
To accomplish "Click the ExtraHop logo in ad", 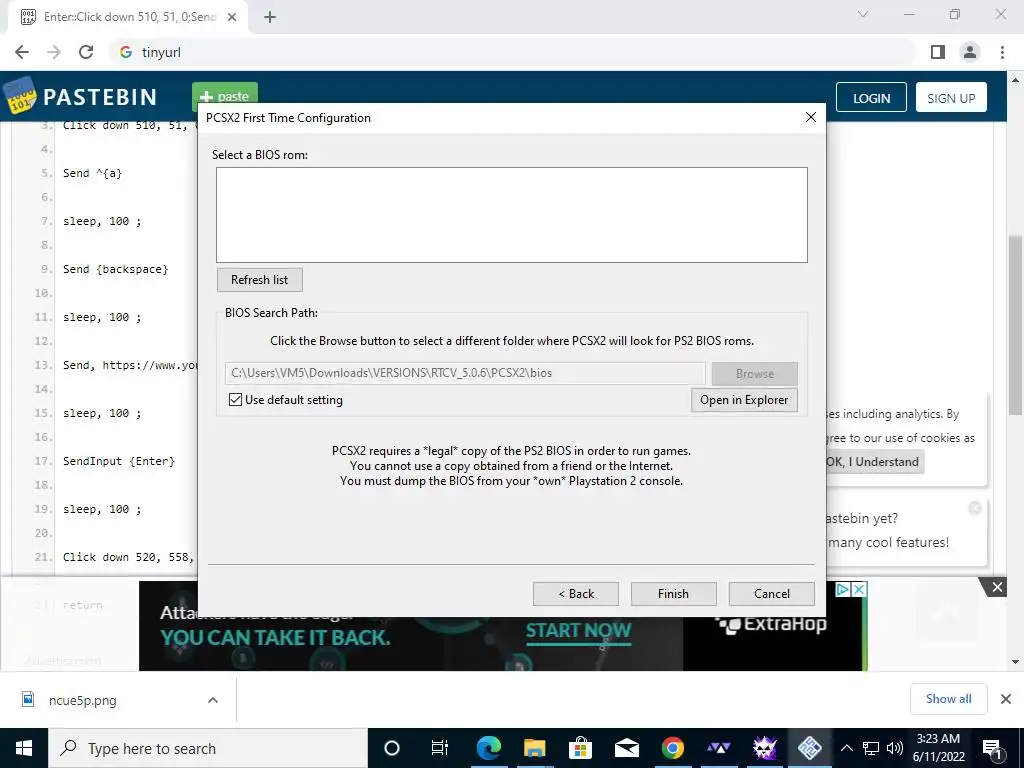I will pyautogui.click(x=772, y=624).
